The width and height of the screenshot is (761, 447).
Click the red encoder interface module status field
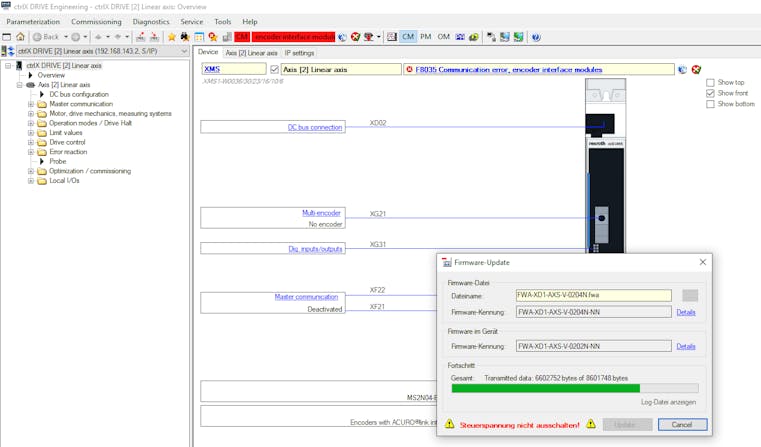pos(294,37)
